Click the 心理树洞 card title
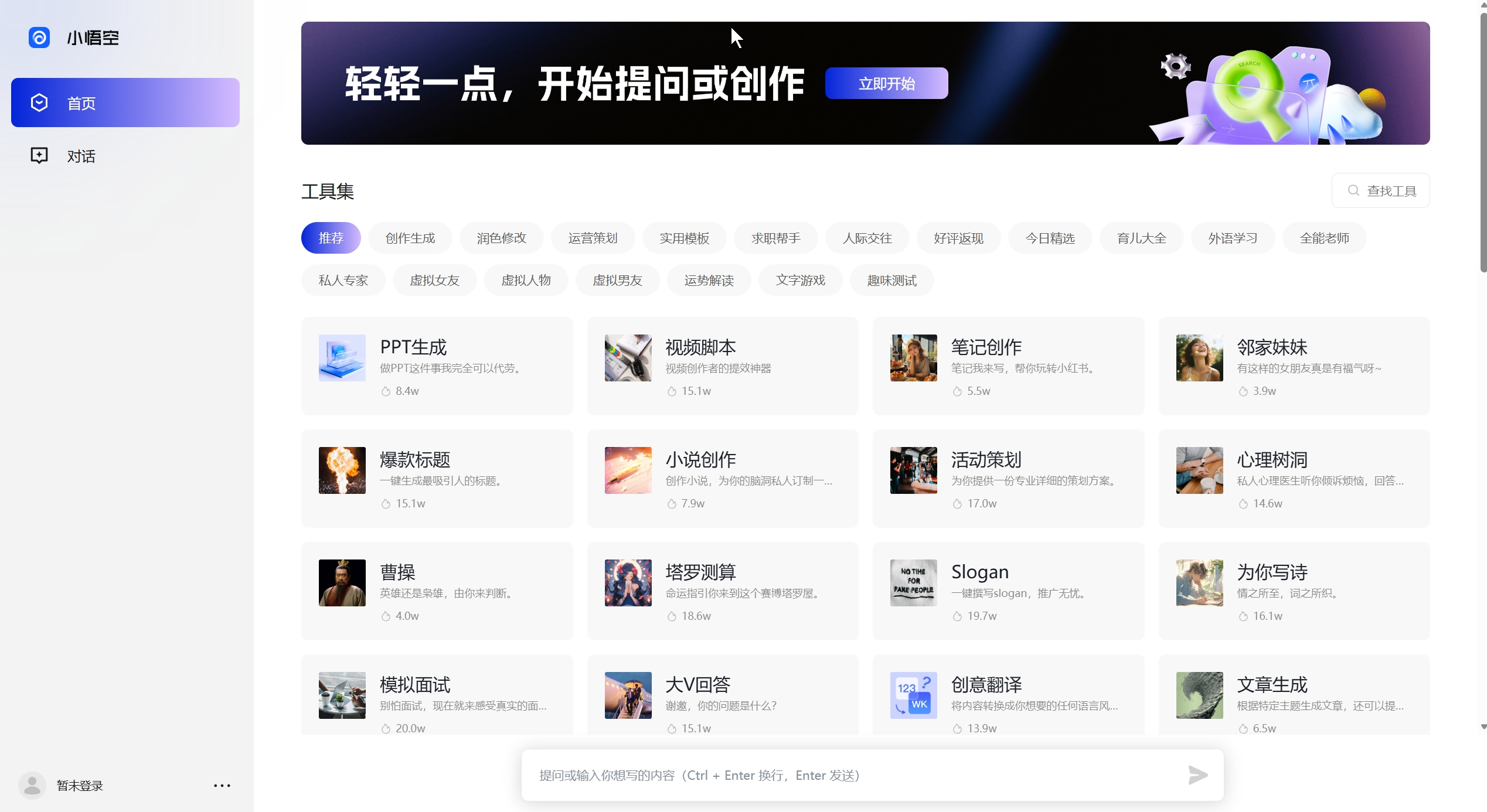This screenshot has height=812, width=1487. [x=1272, y=460]
